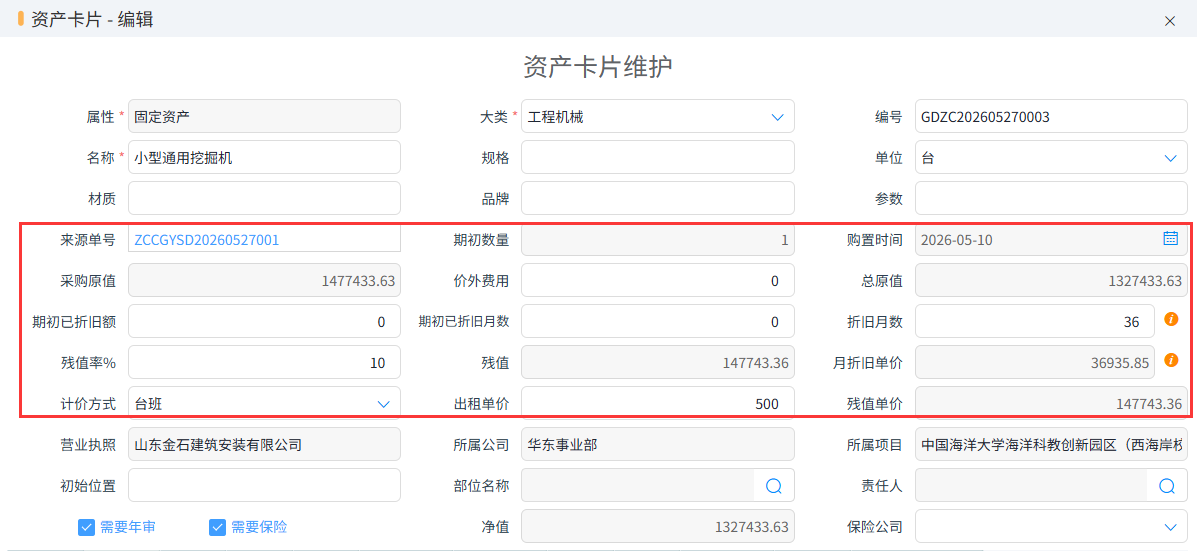
Task: Click the 出租单价 field showing 500
Action: 658,404
